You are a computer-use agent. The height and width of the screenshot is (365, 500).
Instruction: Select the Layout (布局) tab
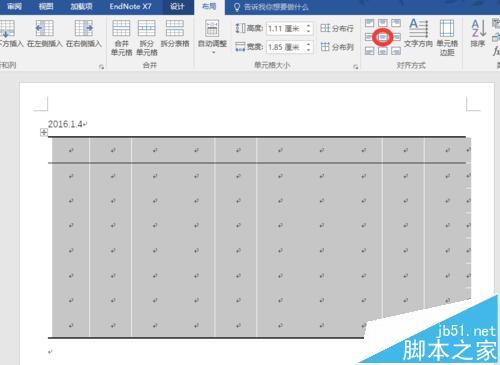[209, 7]
